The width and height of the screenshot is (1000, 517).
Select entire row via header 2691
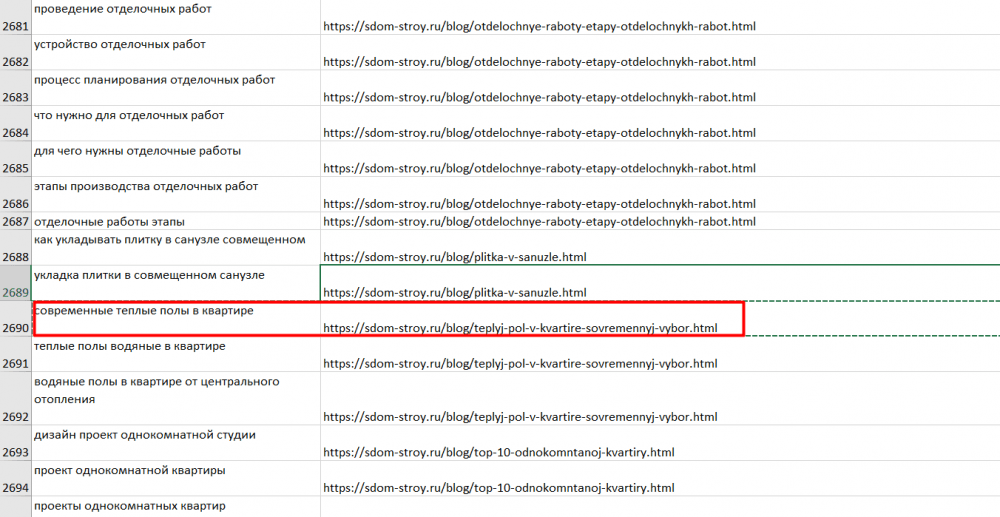pyautogui.click(x=15, y=354)
